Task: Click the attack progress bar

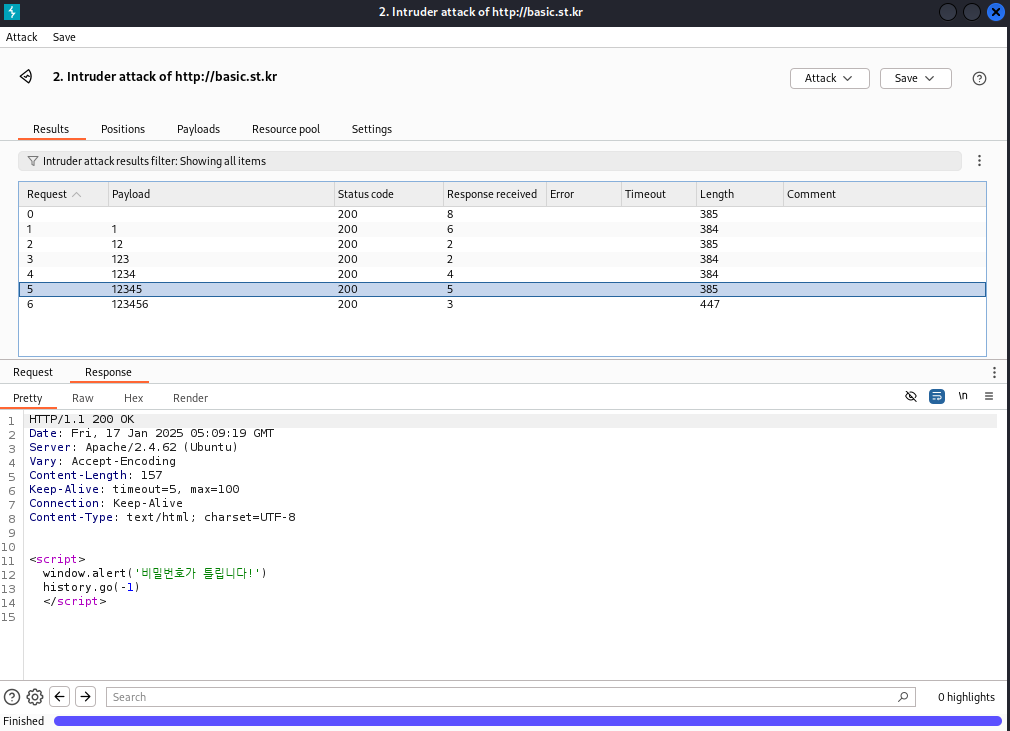Action: point(529,721)
